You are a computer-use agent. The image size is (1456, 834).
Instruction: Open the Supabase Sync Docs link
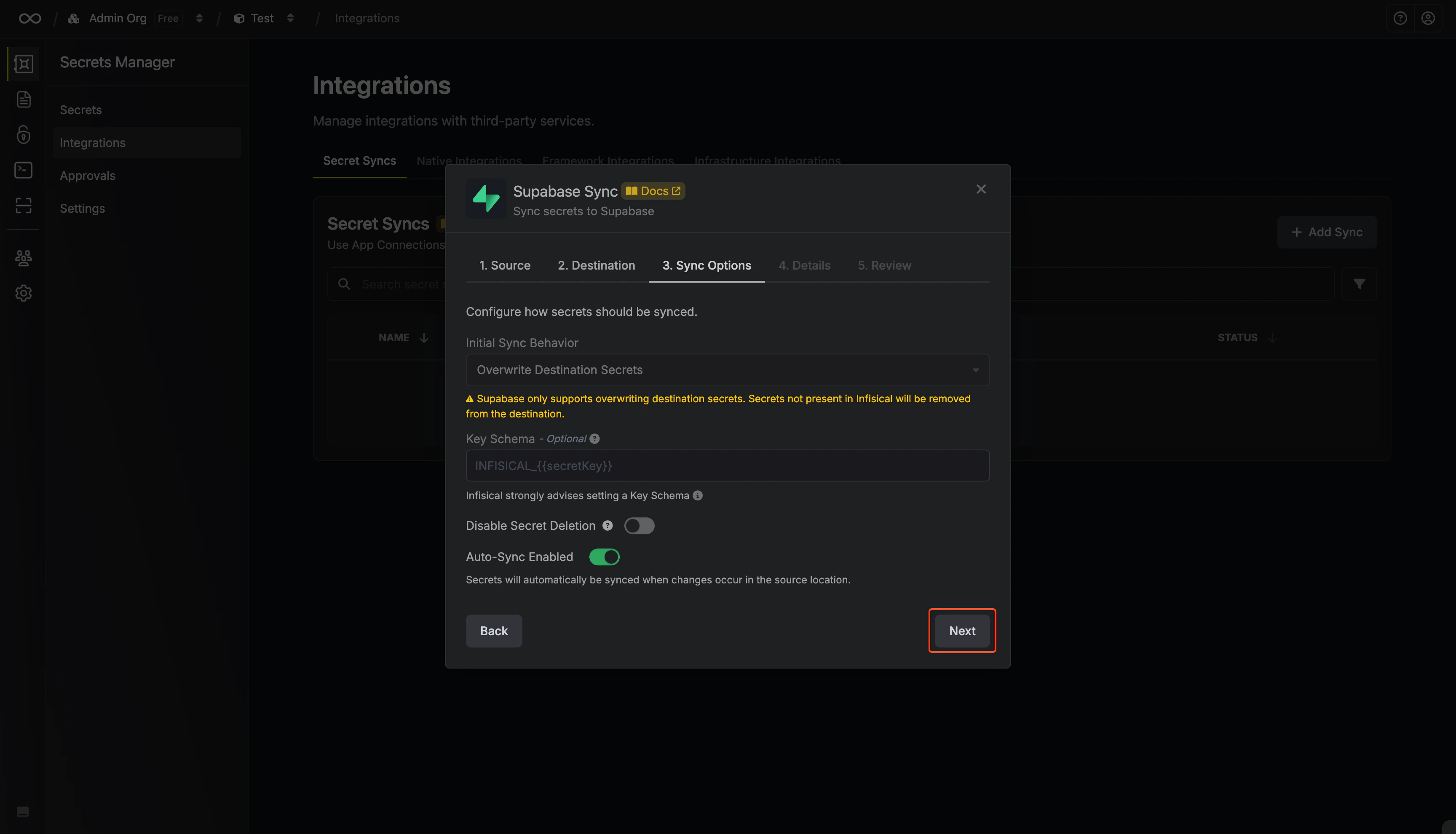pos(653,191)
